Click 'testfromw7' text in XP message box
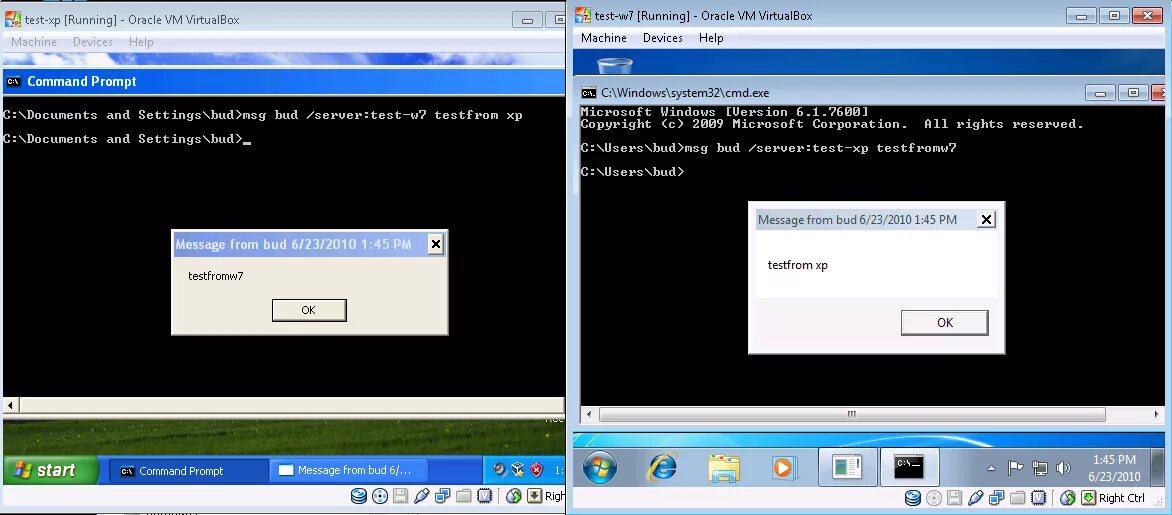The image size is (1172, 515). 216,276
